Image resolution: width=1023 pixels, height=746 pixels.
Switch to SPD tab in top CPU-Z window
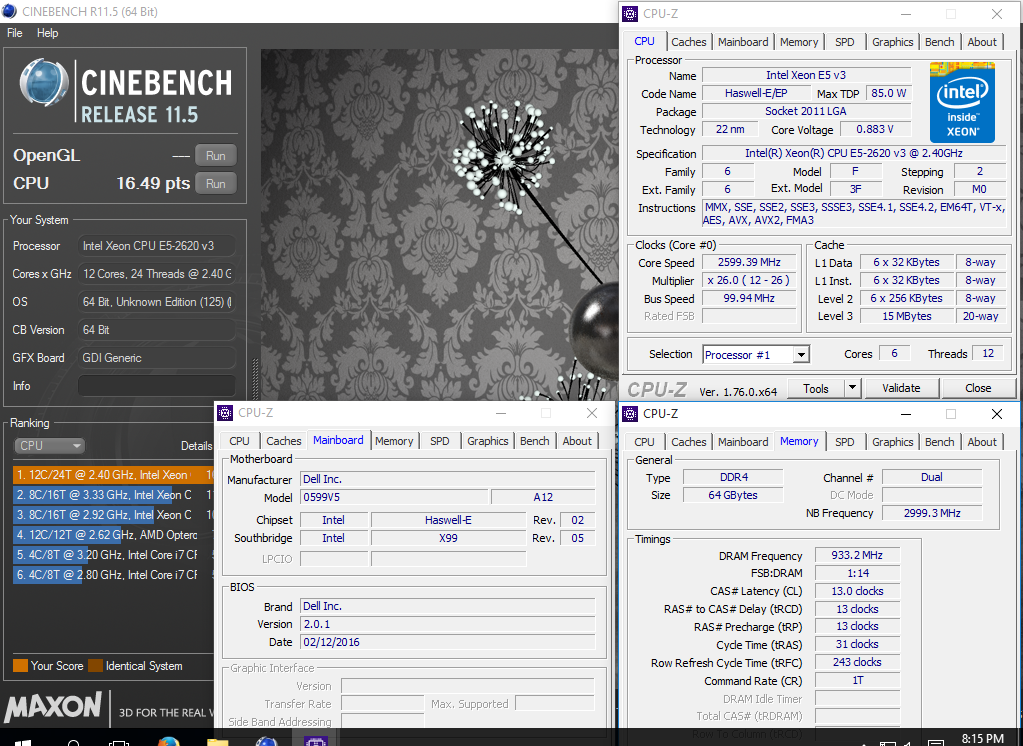coord(844,42)
